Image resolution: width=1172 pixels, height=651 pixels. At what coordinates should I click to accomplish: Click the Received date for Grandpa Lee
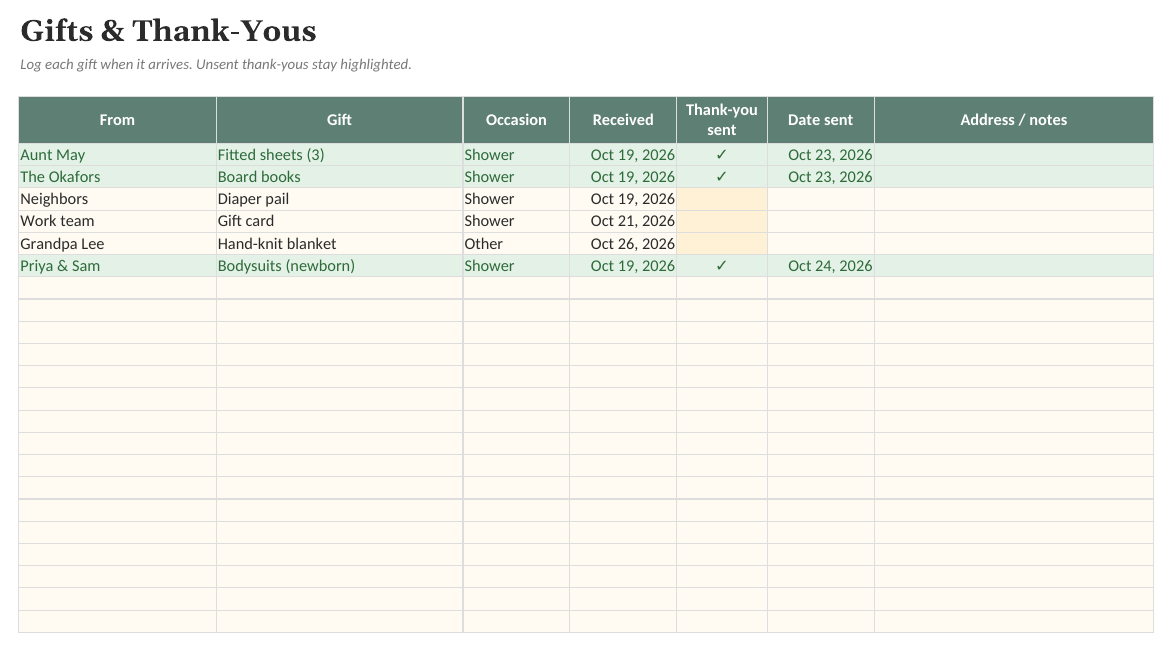pyautogui.click(x=623, y=244)
